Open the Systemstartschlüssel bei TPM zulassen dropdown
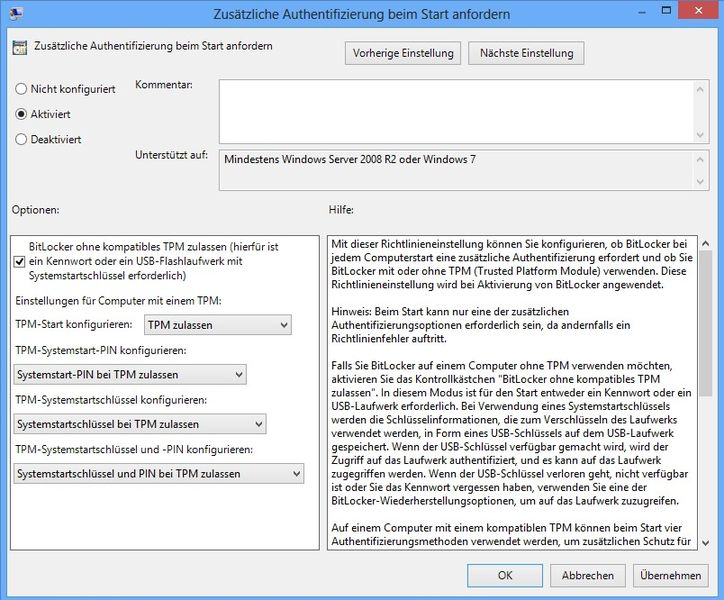Image resolution: width=724 pixels, height=600 pixels. click(x=140, y=424)
